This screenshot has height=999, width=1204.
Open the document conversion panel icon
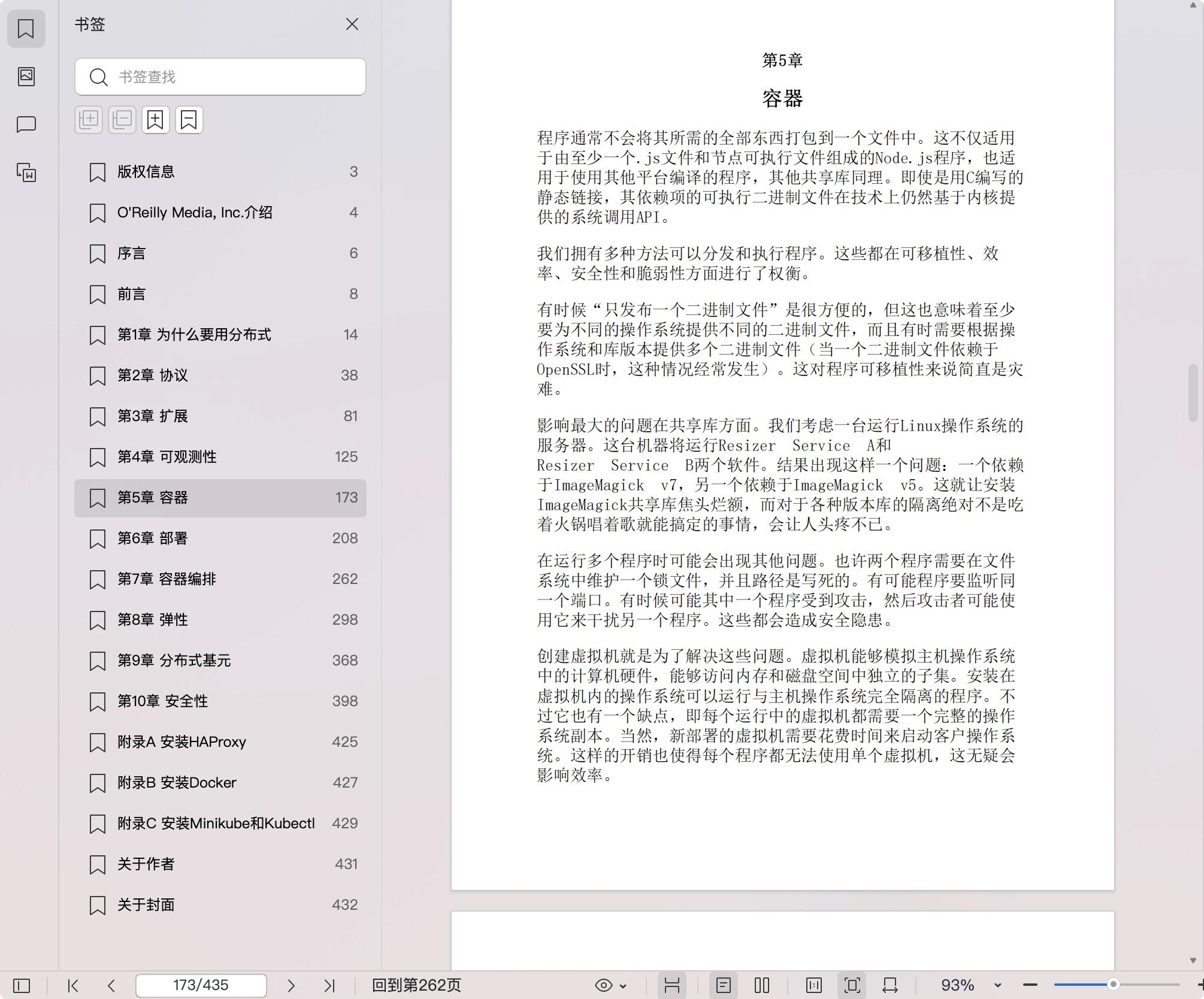coord(26,172)
